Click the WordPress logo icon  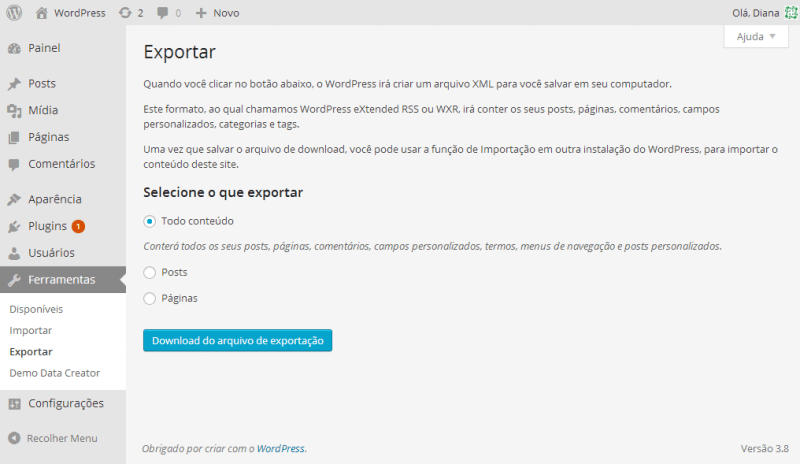pos(14,13)
